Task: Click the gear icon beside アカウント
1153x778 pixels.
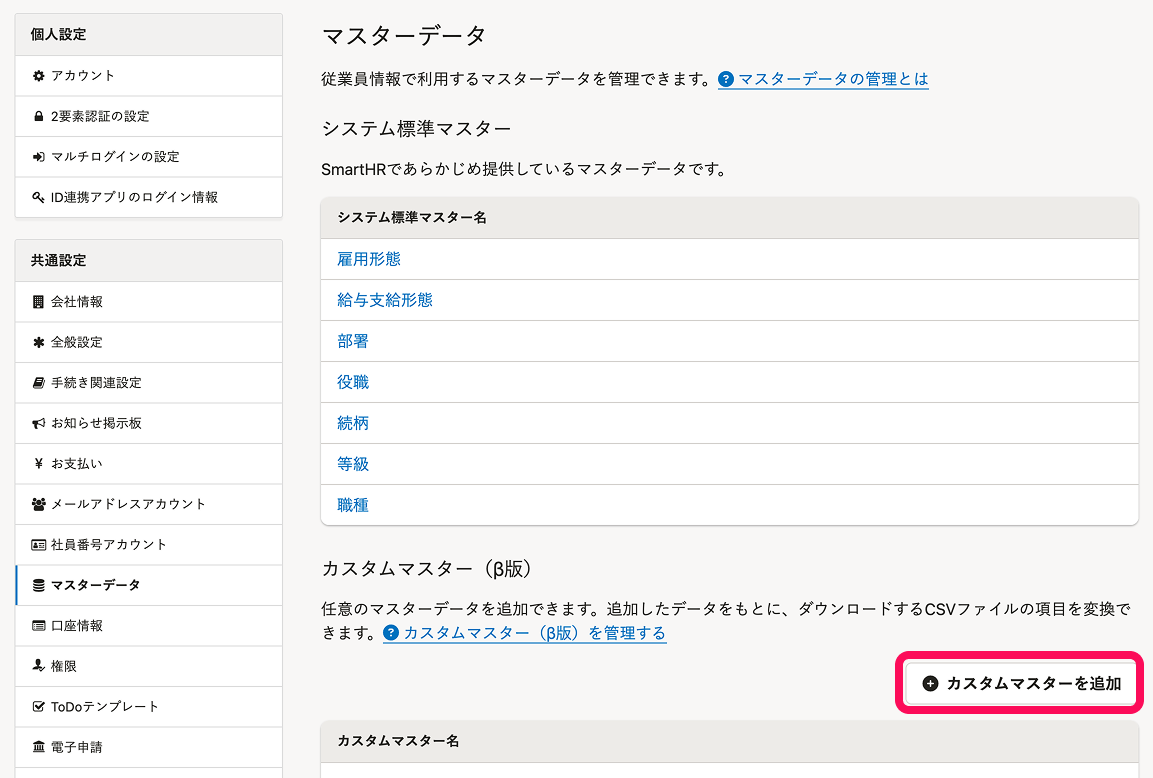Action: click(39, 76)
